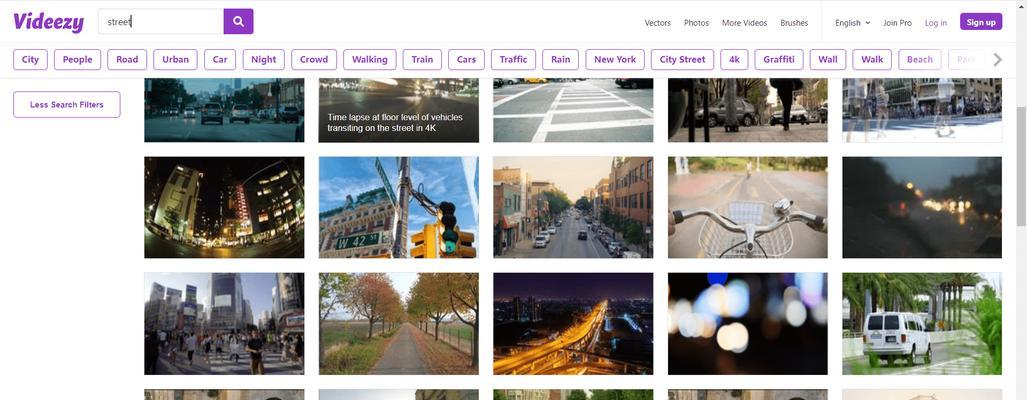Viewport: 1027px width, 400px height.
Task: Open the autumn tree-lined path video
Action: click(398, 323)
